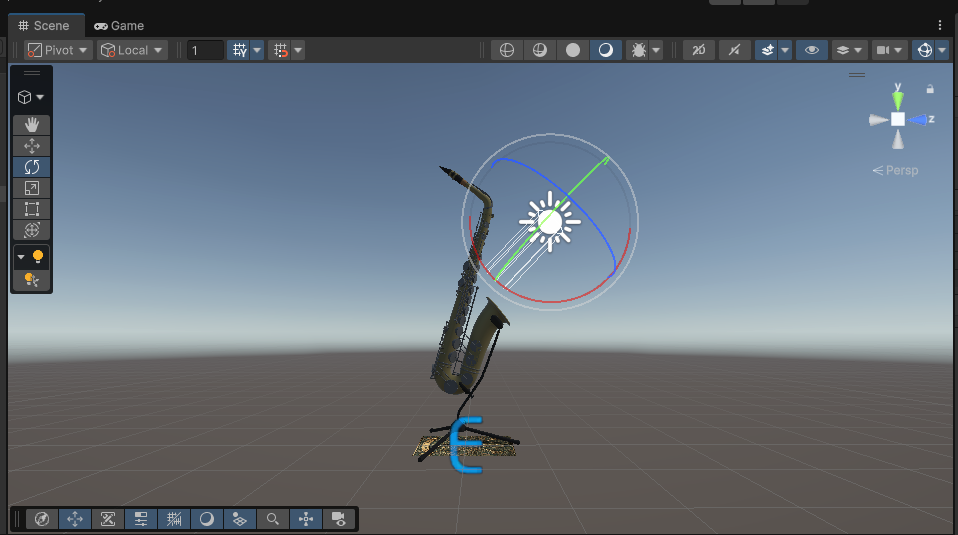Click the magnifier search icon in bottom overlay
958x535 pixels.
coord(272,519)
